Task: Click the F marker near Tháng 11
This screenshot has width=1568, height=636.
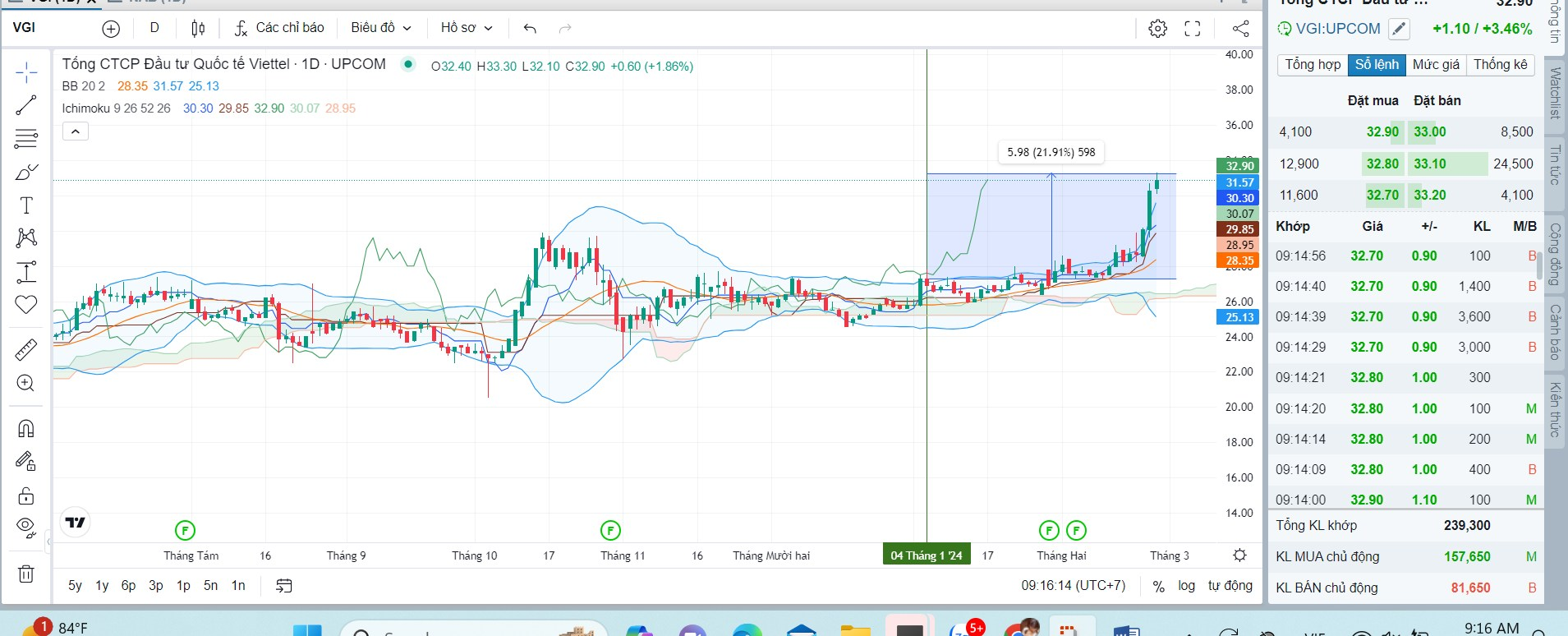Action: [610, 530]
